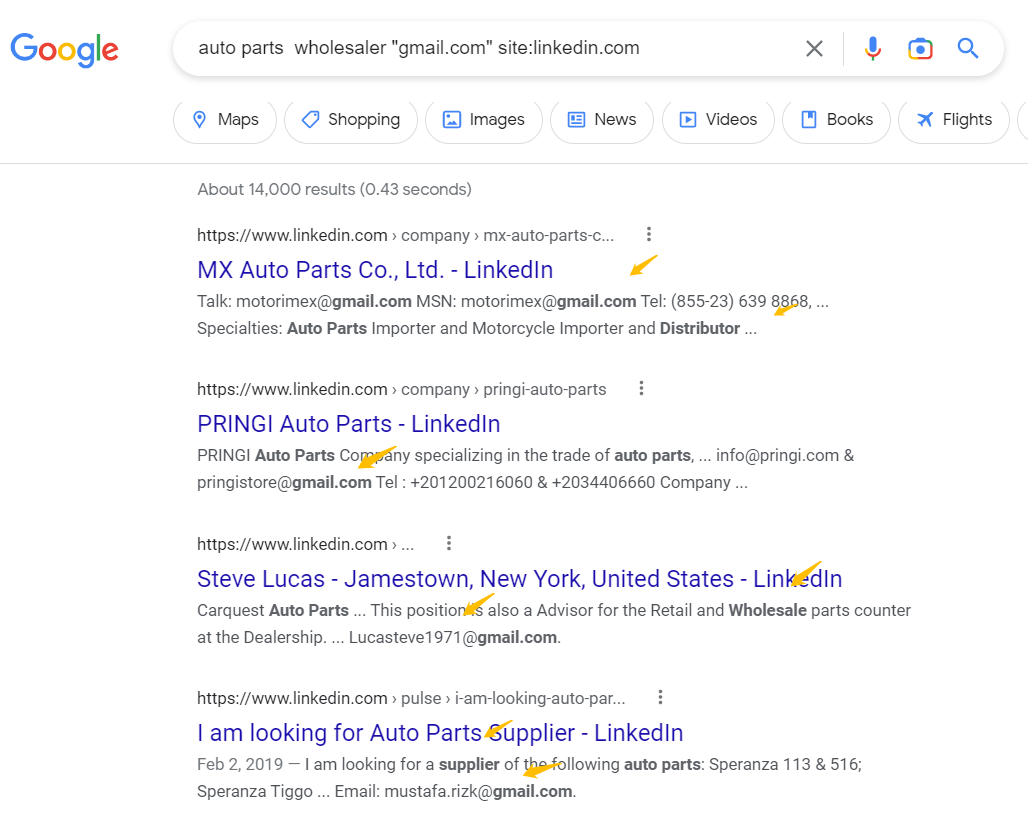The image size is (1028, 830).
Task: Open the Steve Lucas LinkedIn profile result
Action: click(x=518, y=578)
